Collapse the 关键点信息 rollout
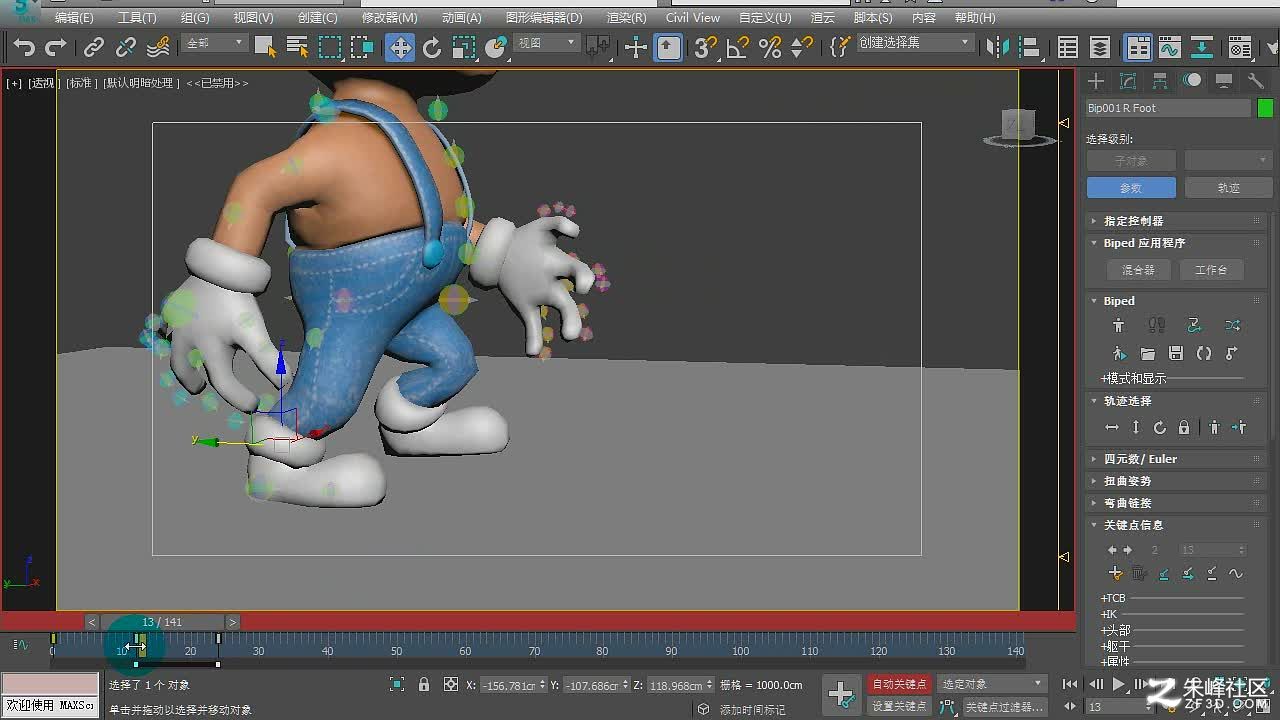This screenshot has height=720, width=1280. pyautogui.click(x=1177, y=525)
